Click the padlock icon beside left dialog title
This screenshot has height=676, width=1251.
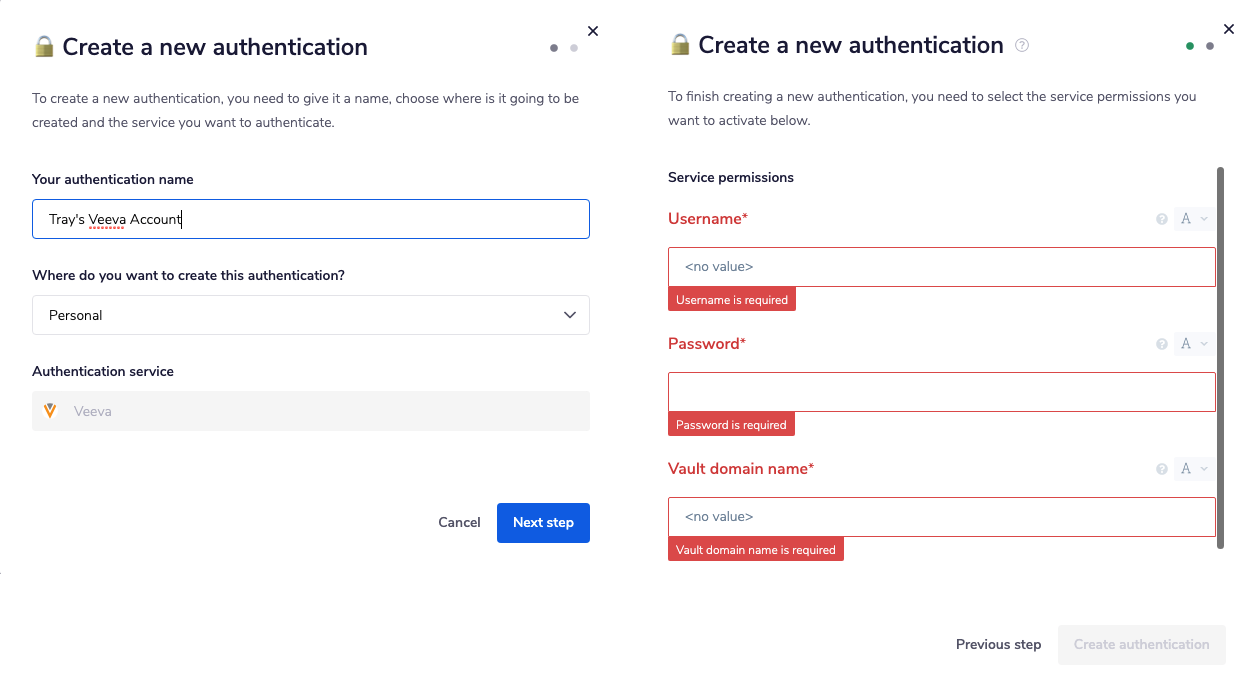point(42,46)
